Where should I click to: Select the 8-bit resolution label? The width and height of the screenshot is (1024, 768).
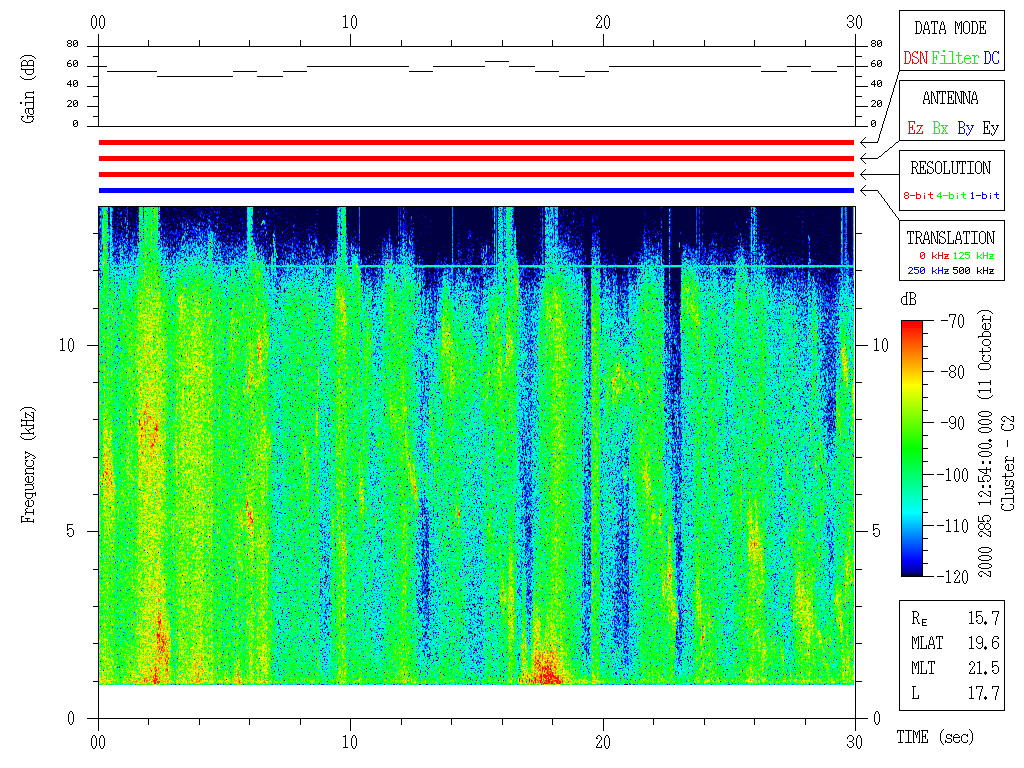point(918,195)
